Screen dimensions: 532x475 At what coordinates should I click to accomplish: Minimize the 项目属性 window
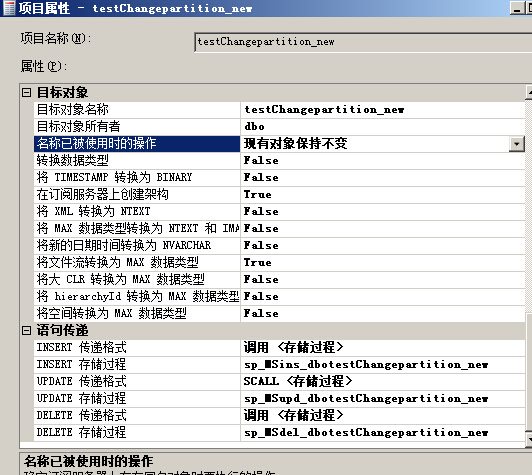[x=517, y=8]
